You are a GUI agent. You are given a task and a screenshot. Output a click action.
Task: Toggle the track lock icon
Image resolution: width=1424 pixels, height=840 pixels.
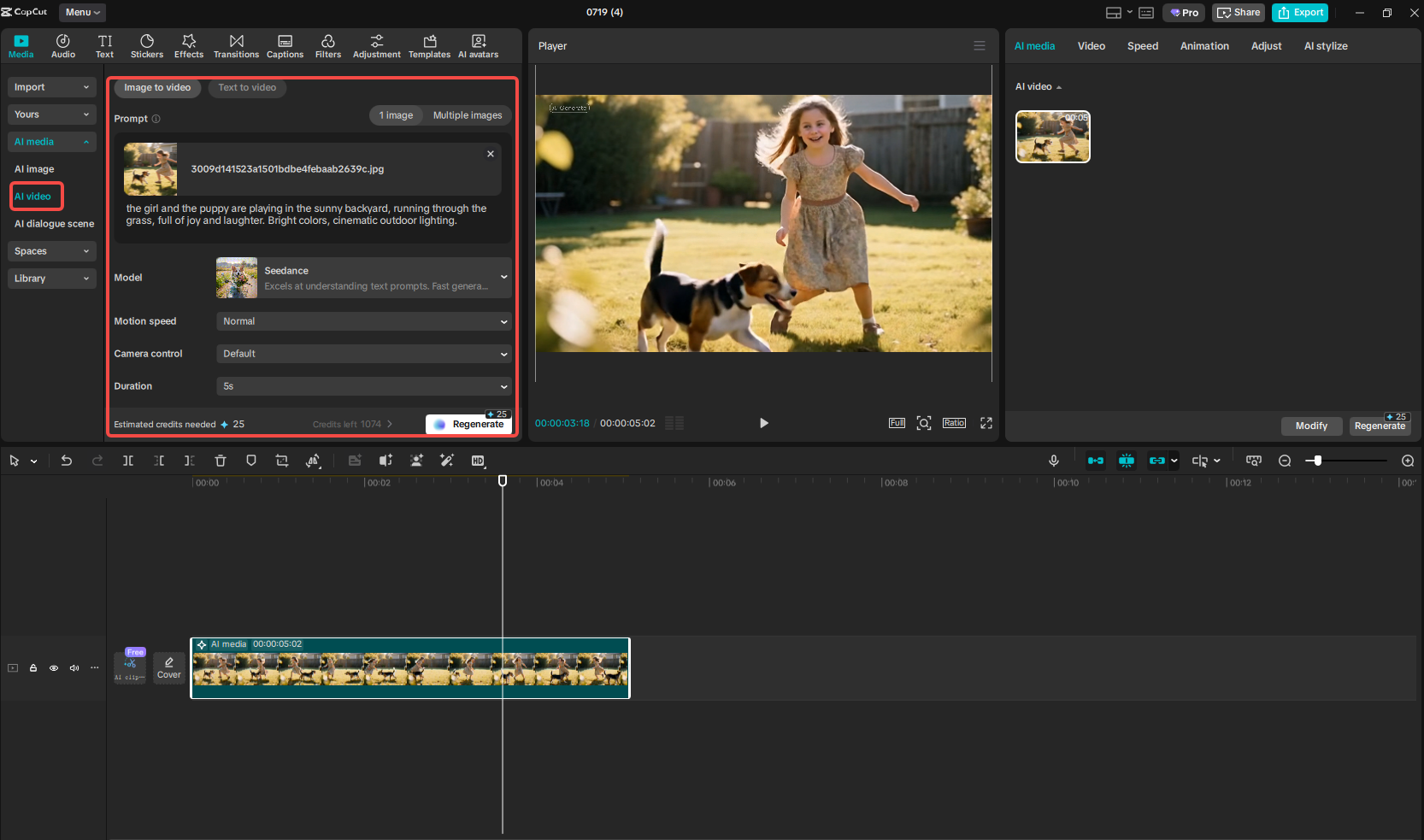click(33, 667)
